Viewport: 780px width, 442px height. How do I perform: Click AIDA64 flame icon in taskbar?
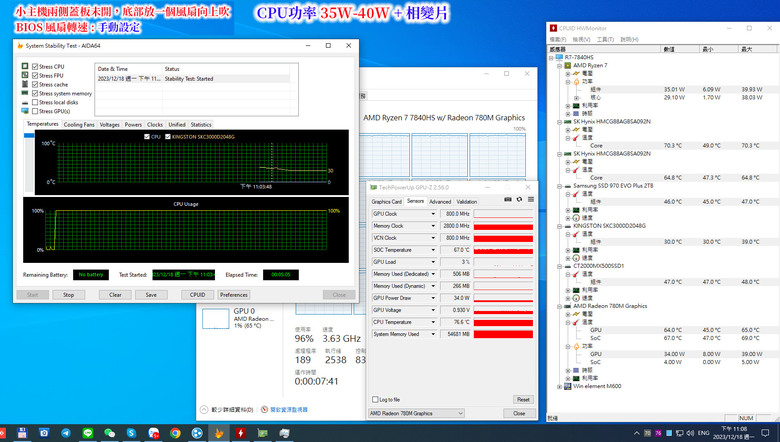point(219,433)
